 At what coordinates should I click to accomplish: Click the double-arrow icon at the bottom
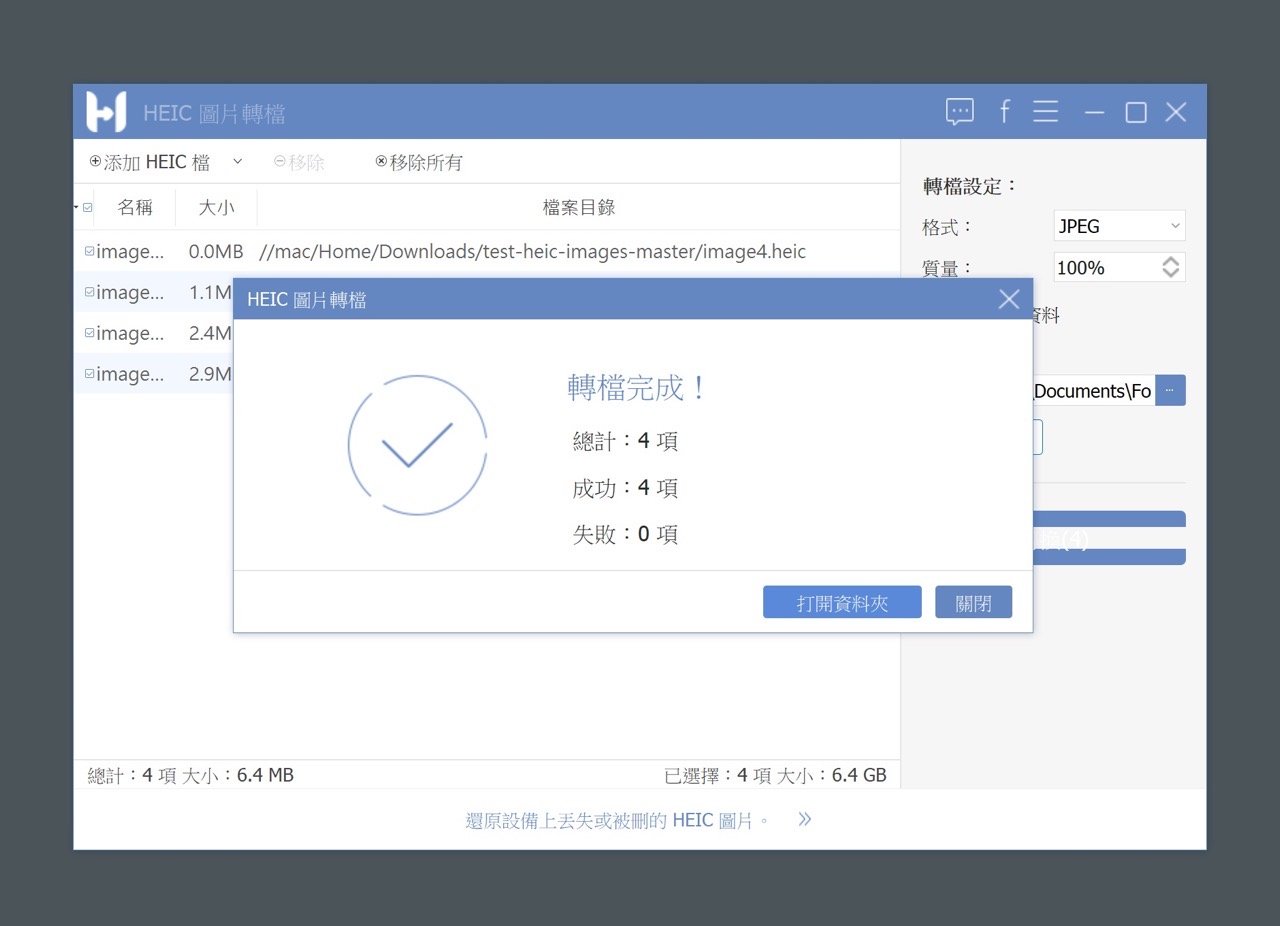[805, 820]
